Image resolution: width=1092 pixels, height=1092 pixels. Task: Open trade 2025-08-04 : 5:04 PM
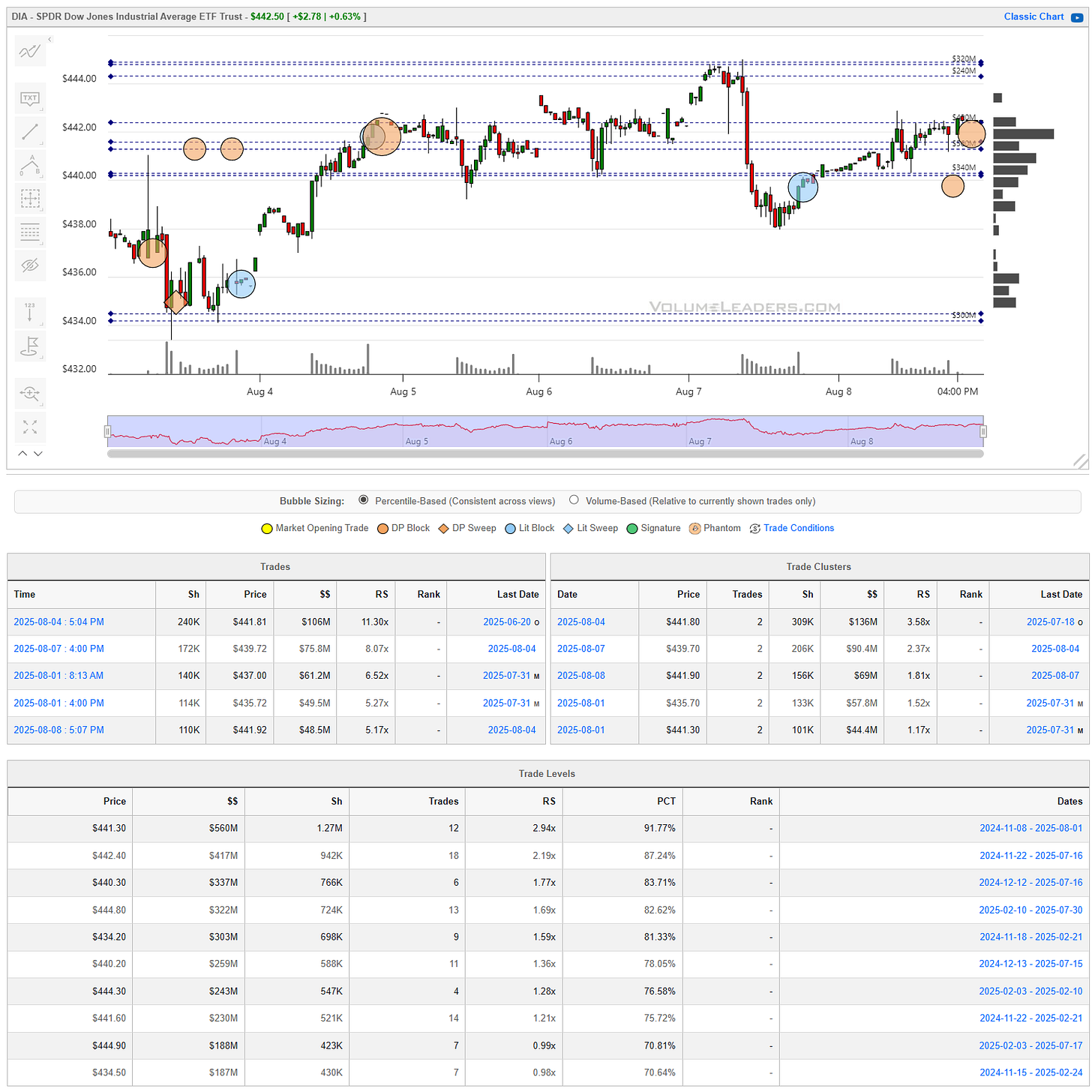(x=58, y=622)
